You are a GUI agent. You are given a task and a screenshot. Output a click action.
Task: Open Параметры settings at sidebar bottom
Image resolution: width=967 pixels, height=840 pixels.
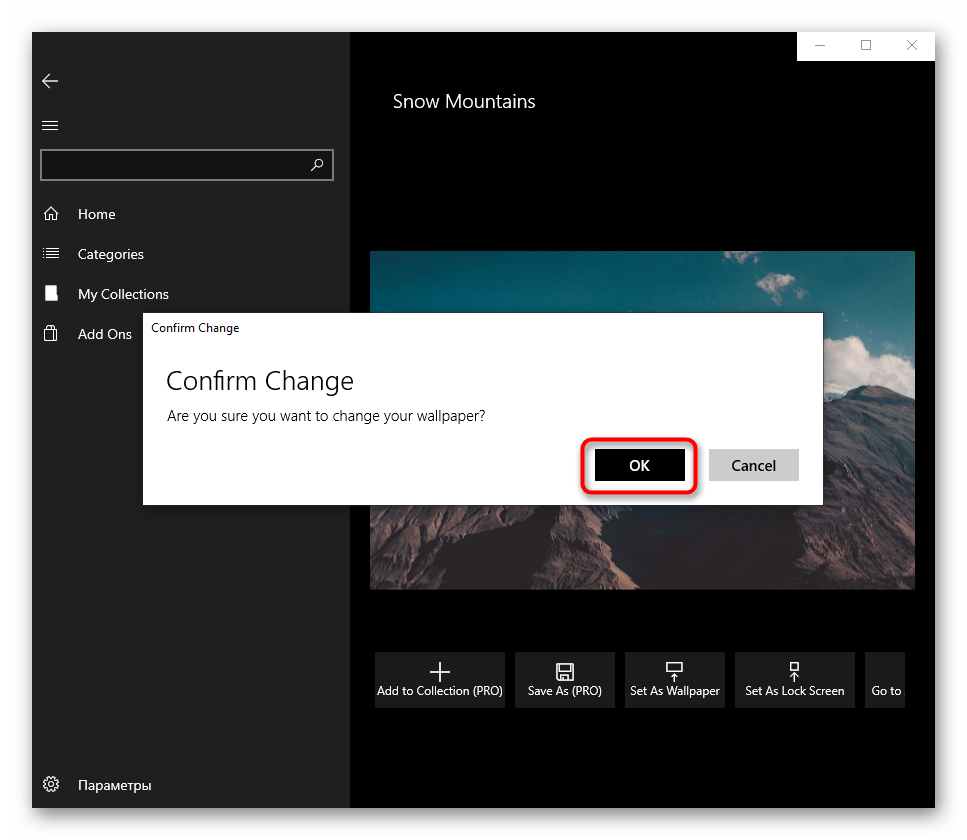pos(114,785)
